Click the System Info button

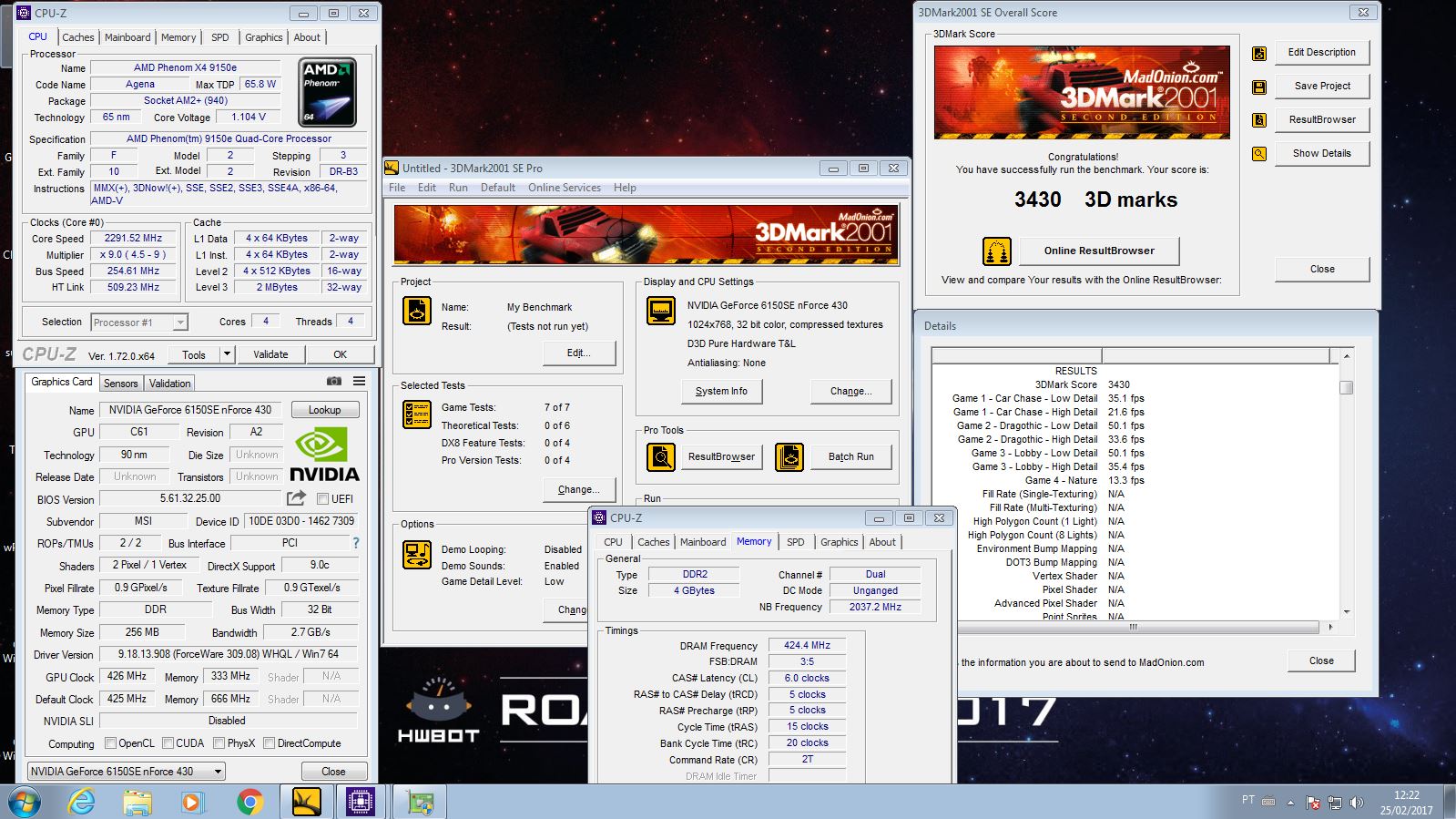[721, 391]
